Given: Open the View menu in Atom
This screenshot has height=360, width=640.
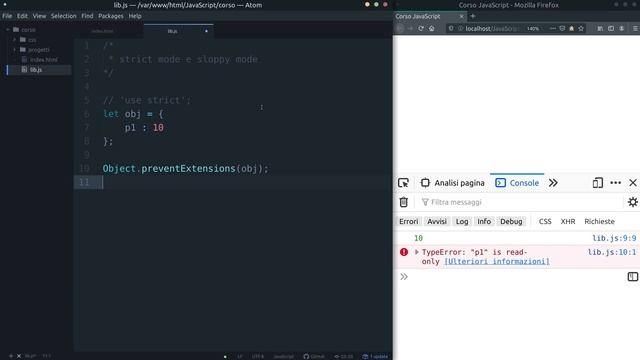Looking at the screenshot, I should click(x=39, y=16).
